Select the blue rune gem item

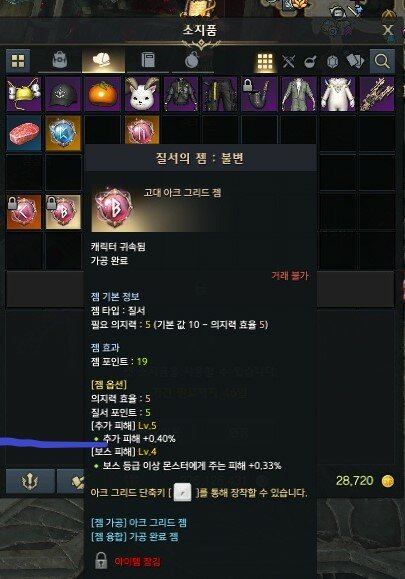click(x=63, y=133)
